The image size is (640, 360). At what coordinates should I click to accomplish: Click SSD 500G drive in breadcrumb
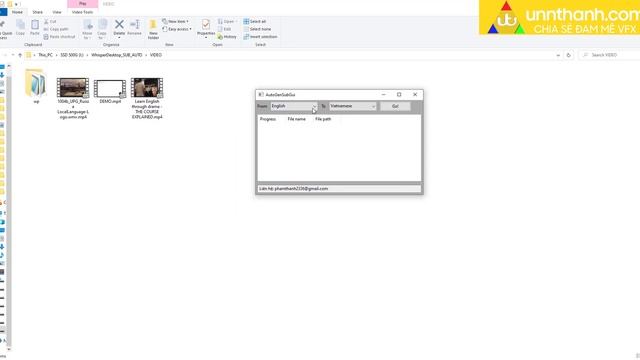click(72, 55)
